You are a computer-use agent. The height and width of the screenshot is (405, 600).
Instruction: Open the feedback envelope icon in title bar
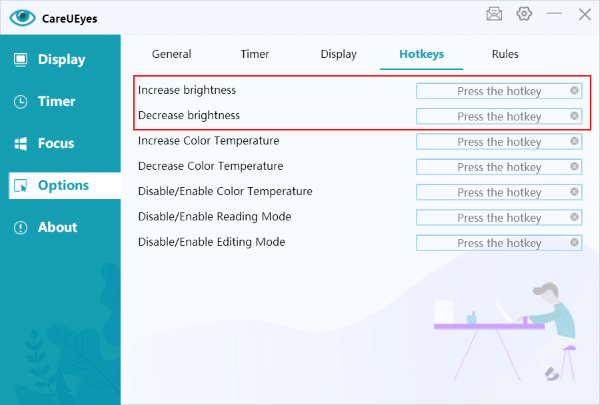[494, 14]
